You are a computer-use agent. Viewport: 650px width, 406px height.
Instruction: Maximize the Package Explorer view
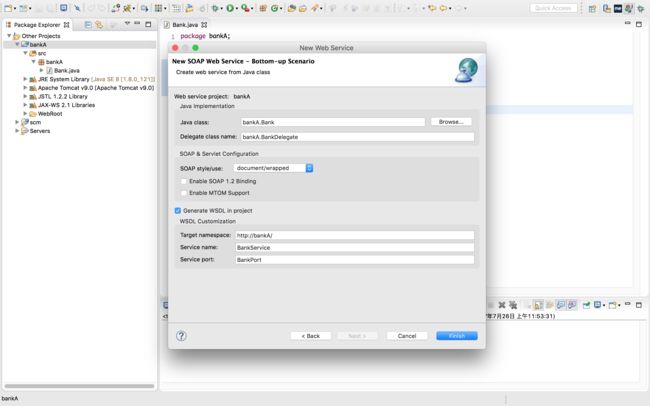(148, 24)
